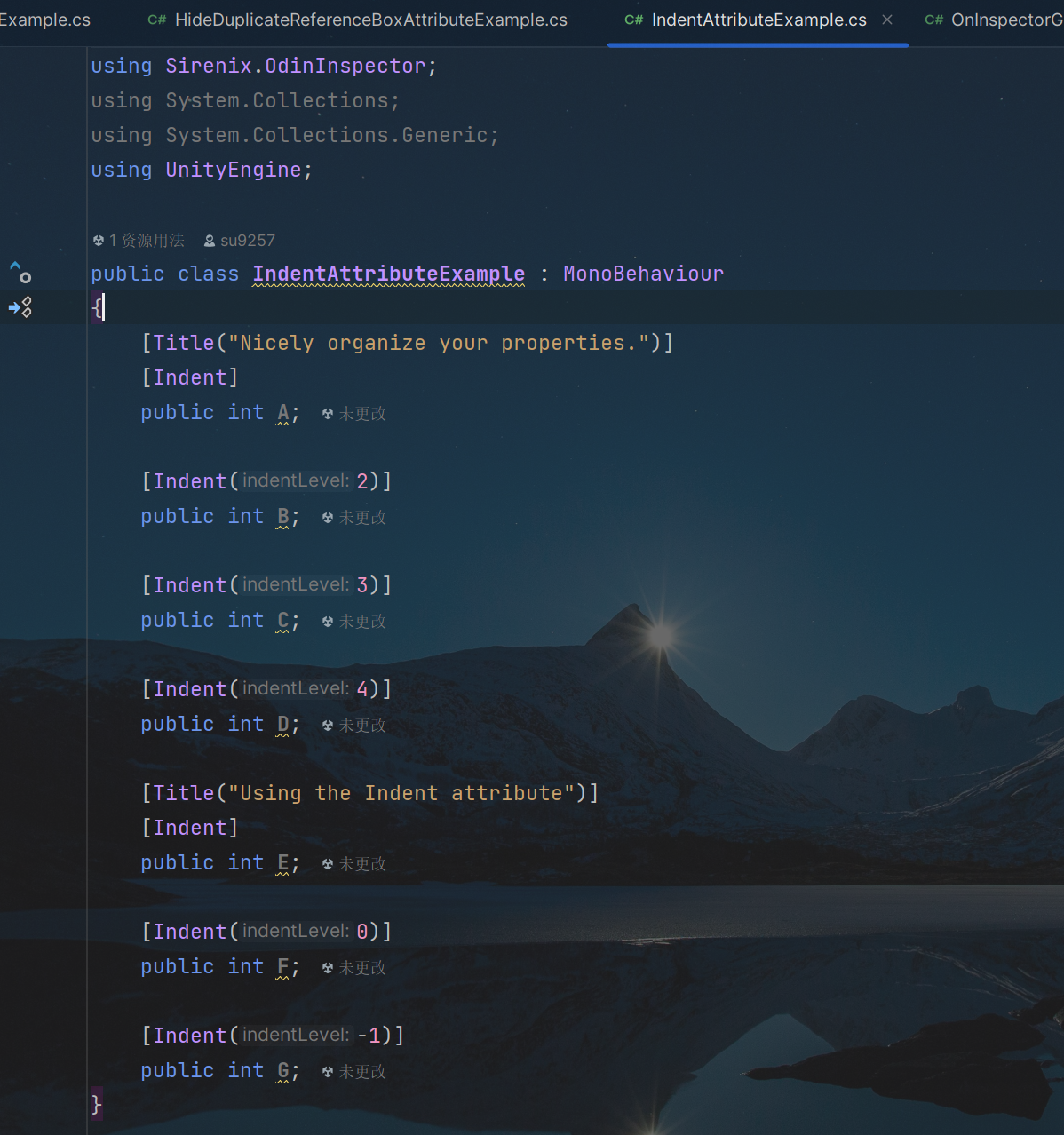Image resolution: width=1064 pixels, height=1135 pixels.
Task: Click the Unity icon after 'public int E;'
Action: coord(328,863)
